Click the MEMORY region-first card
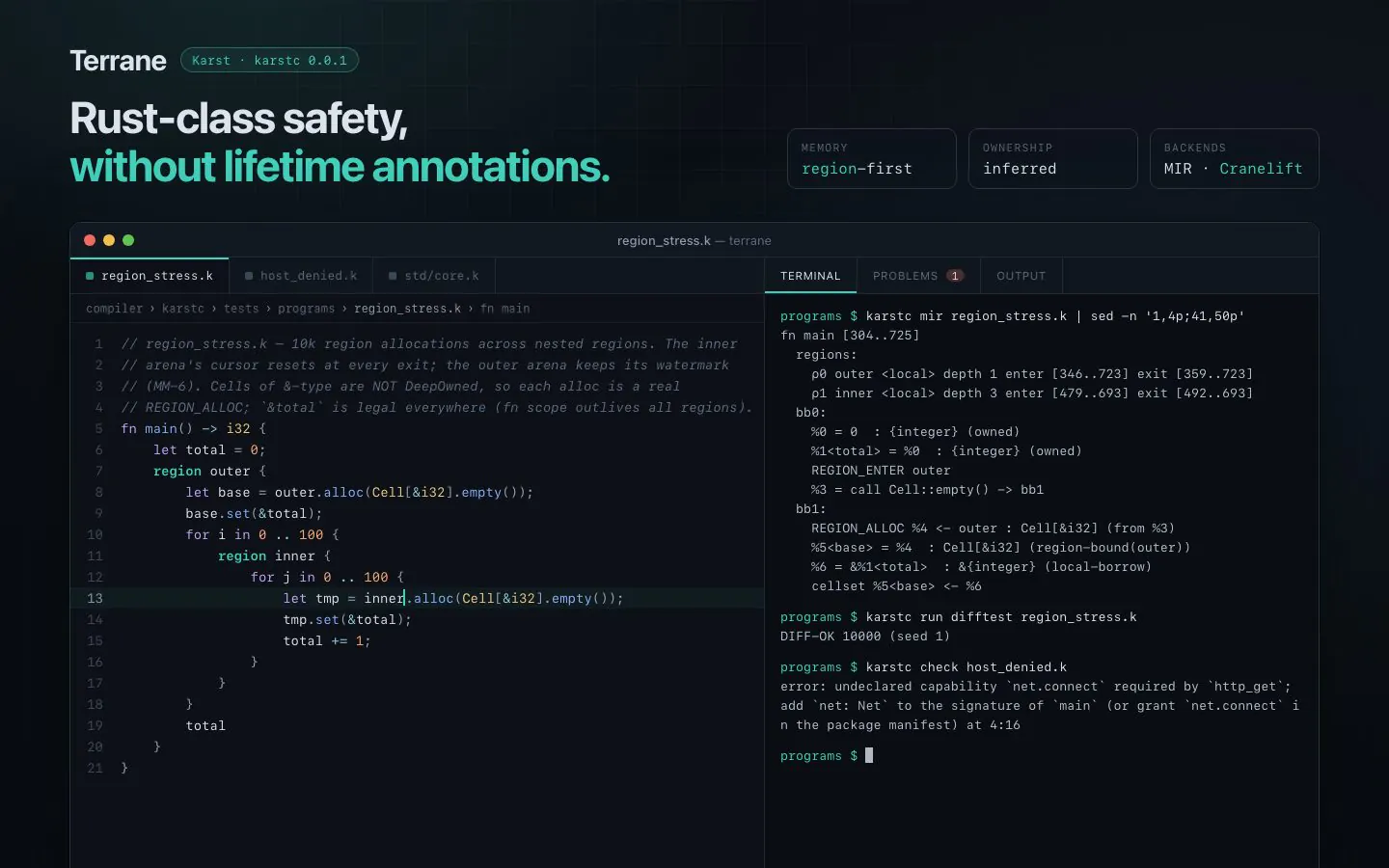The height and width of the screenshot is (868, 1389). pyautogui.click(x=872, y=158)
